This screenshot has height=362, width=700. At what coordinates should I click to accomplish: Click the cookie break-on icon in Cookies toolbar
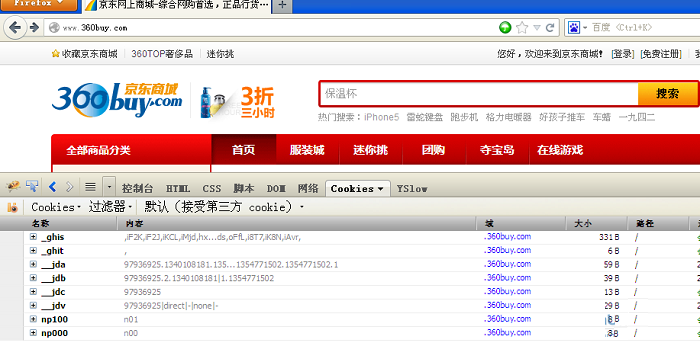[x=12, y=208]
